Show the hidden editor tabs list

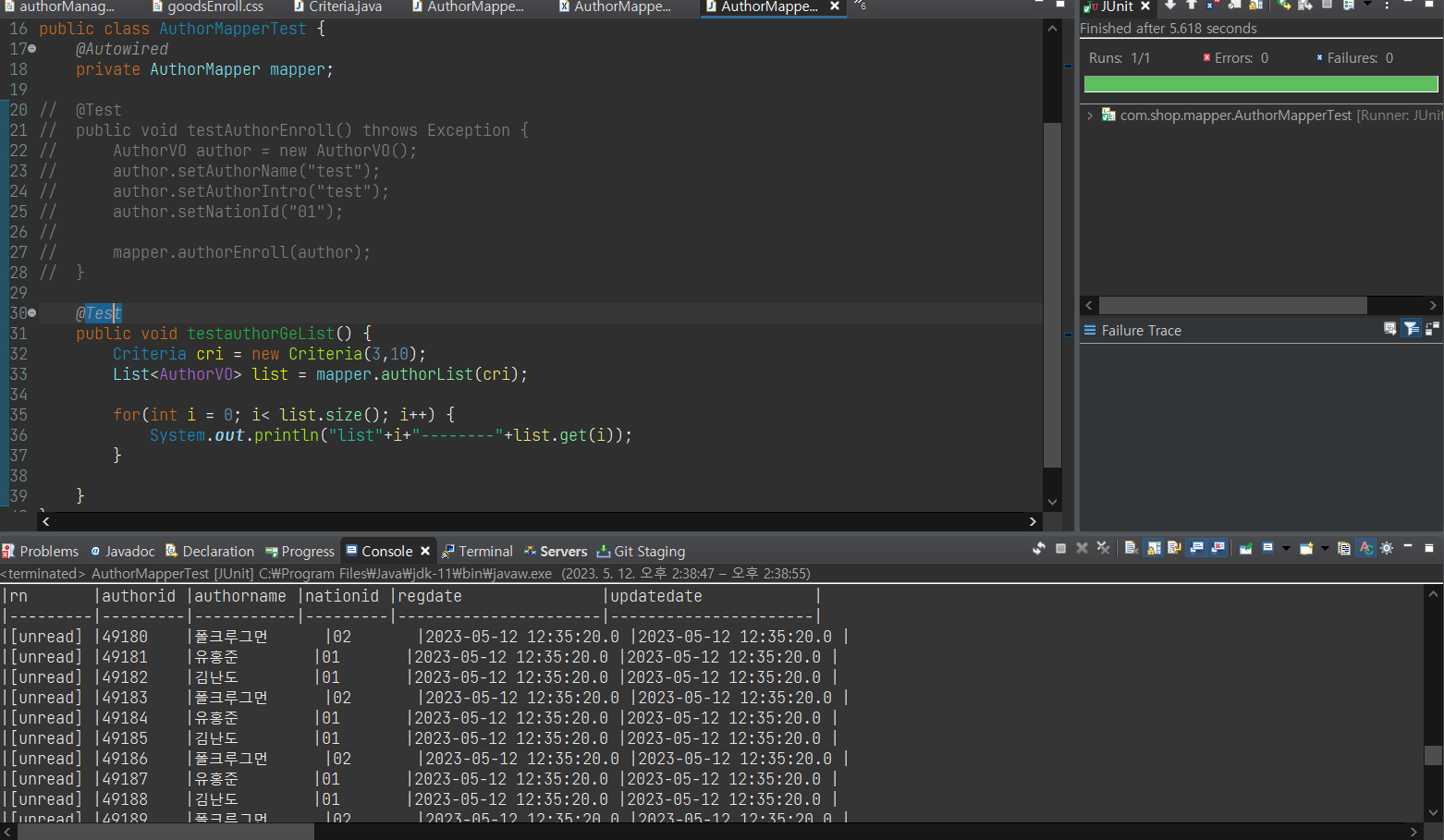[x=861, y=6]
